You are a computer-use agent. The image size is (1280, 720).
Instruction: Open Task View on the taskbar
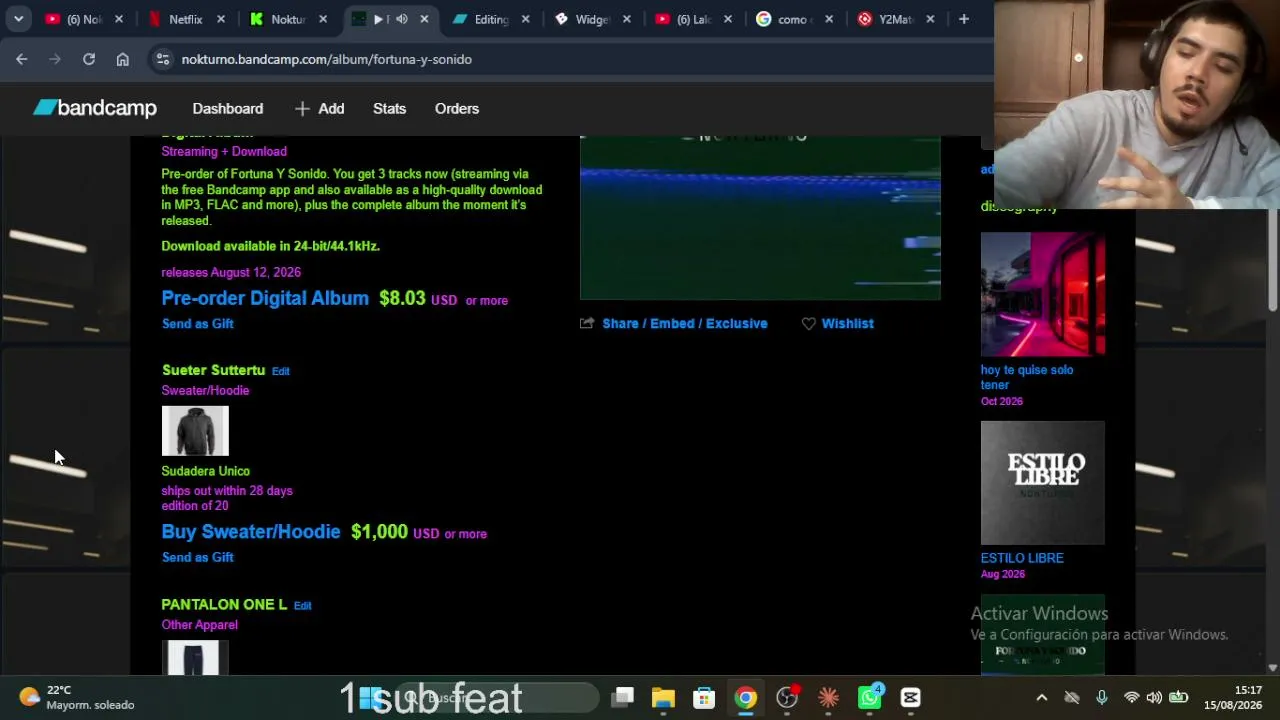[622, 697]
